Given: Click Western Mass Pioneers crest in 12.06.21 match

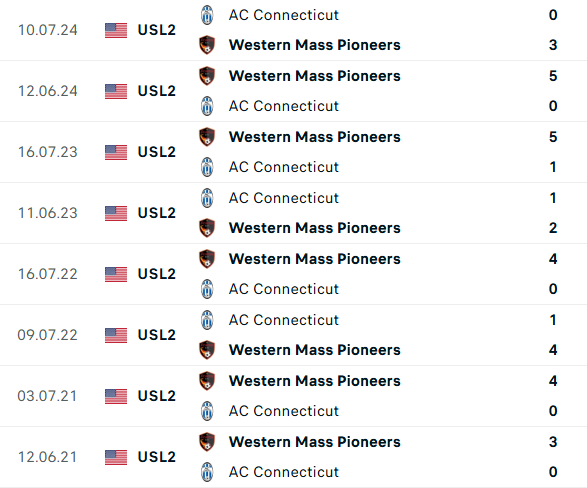Looking at the screenshot, I should [207, 442].
